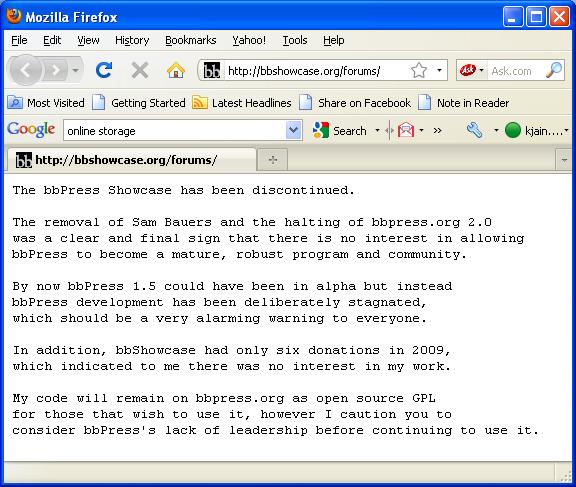Screen dimensions: 576x487
Task: Click the Gmail envelope icon in Google toolbar
Action: click(x=406, y=130)
